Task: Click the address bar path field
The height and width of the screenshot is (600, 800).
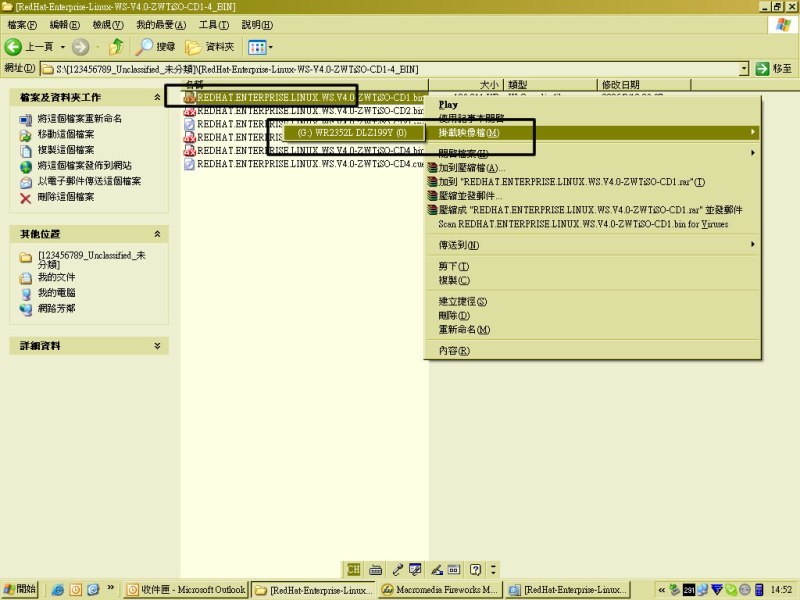Action: [x=390, y=69]
